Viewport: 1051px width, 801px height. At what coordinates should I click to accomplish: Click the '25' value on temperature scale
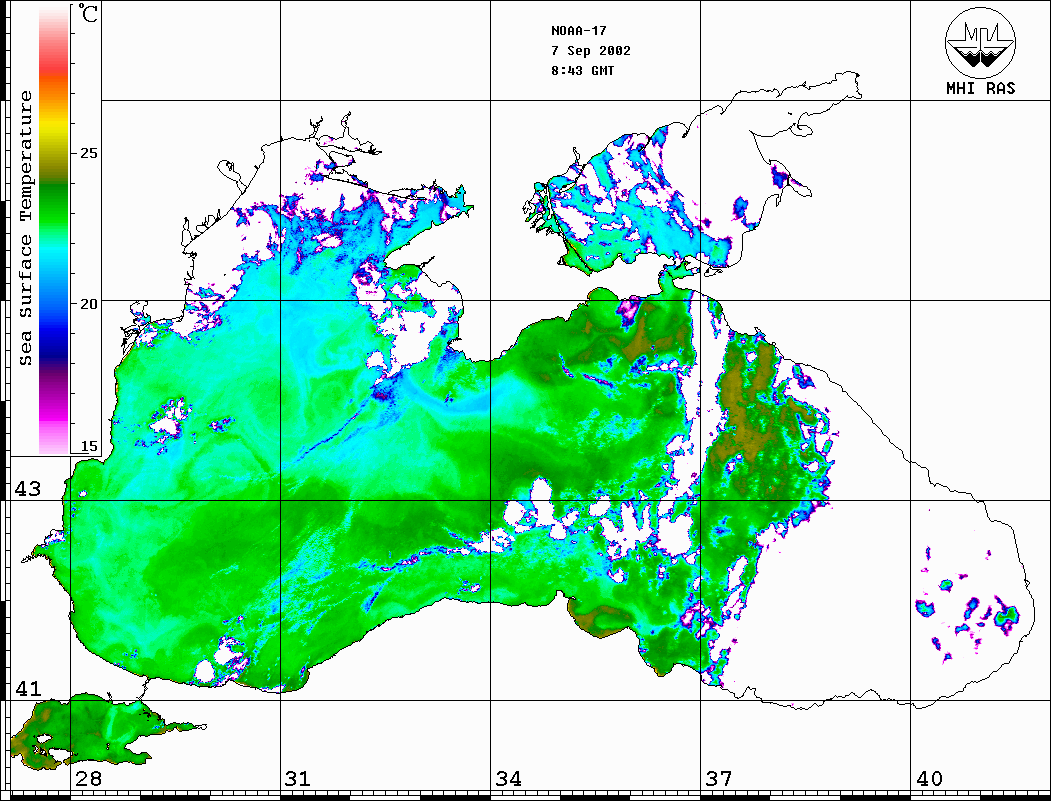(88, 153)
